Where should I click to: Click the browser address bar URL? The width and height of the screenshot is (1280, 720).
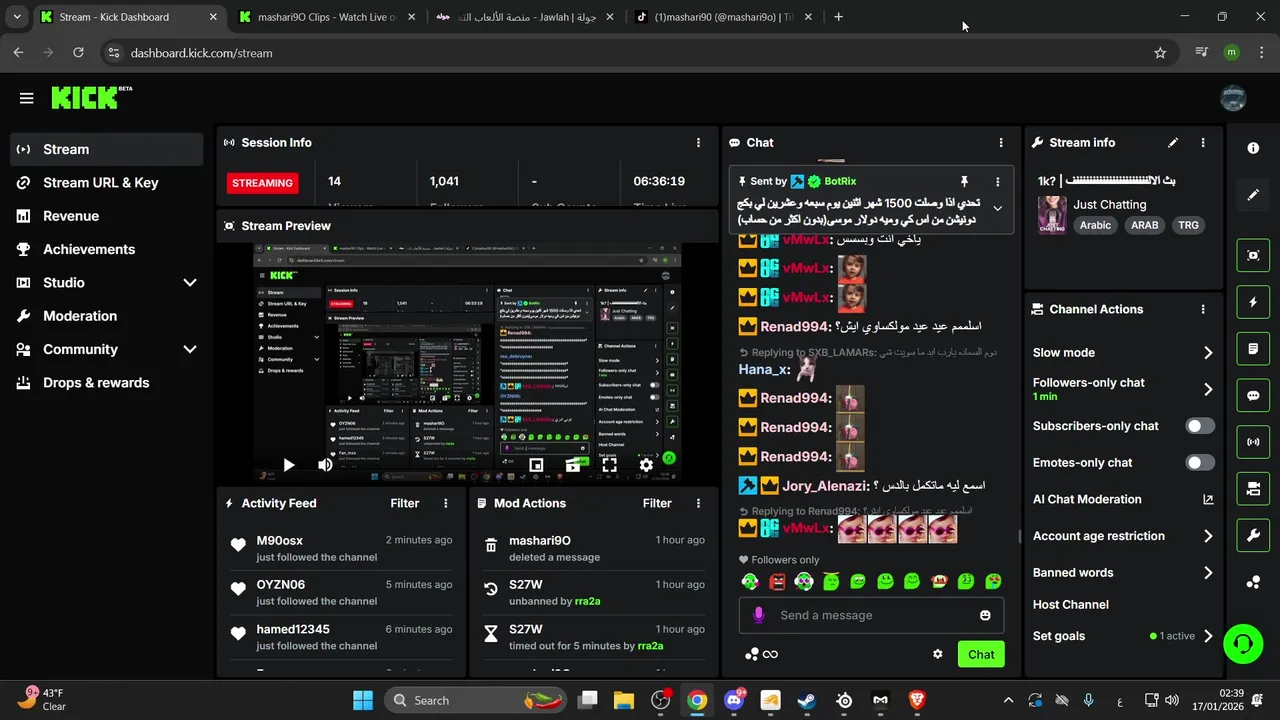click(x=201, y=53)
